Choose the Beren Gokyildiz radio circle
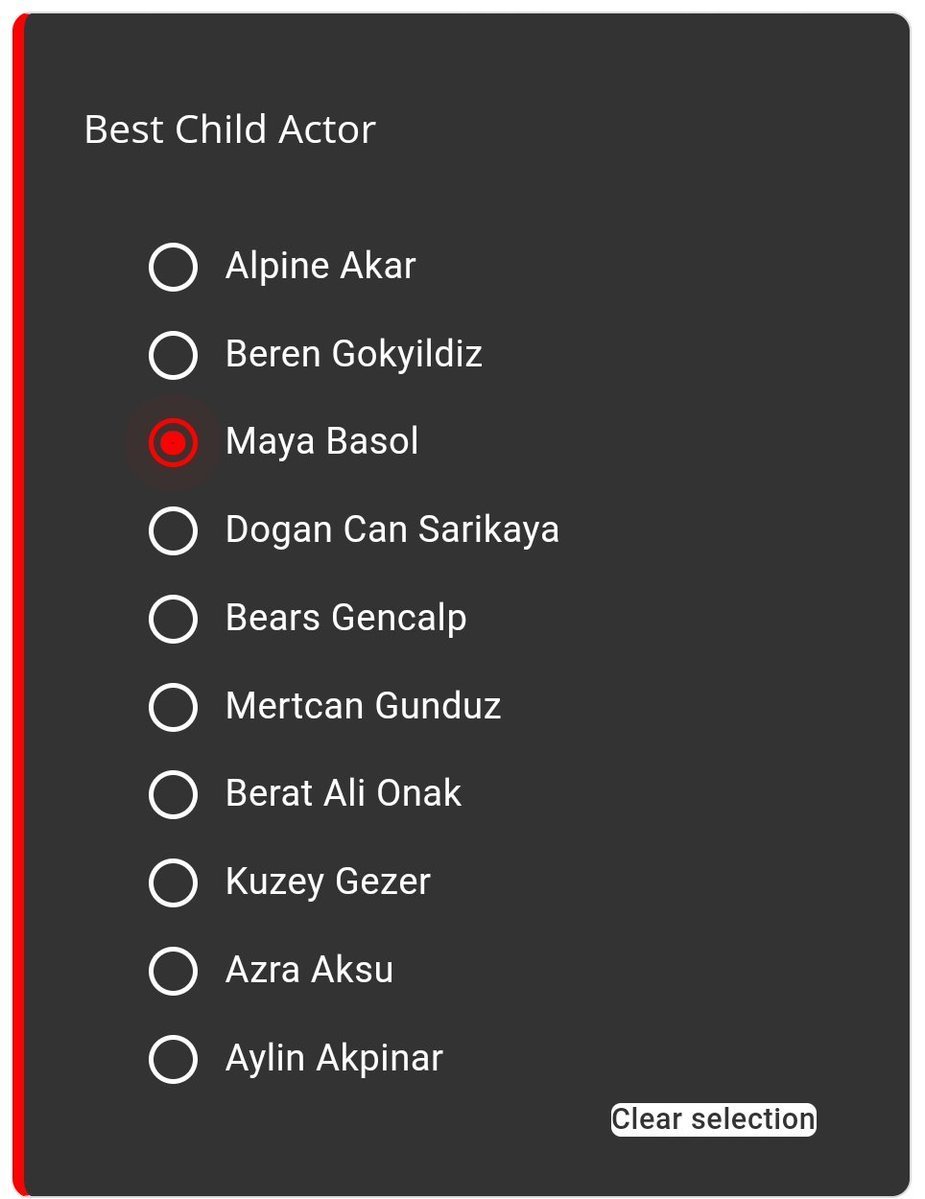This screenshot has height=1199, width=925. [x=173, y=355]
